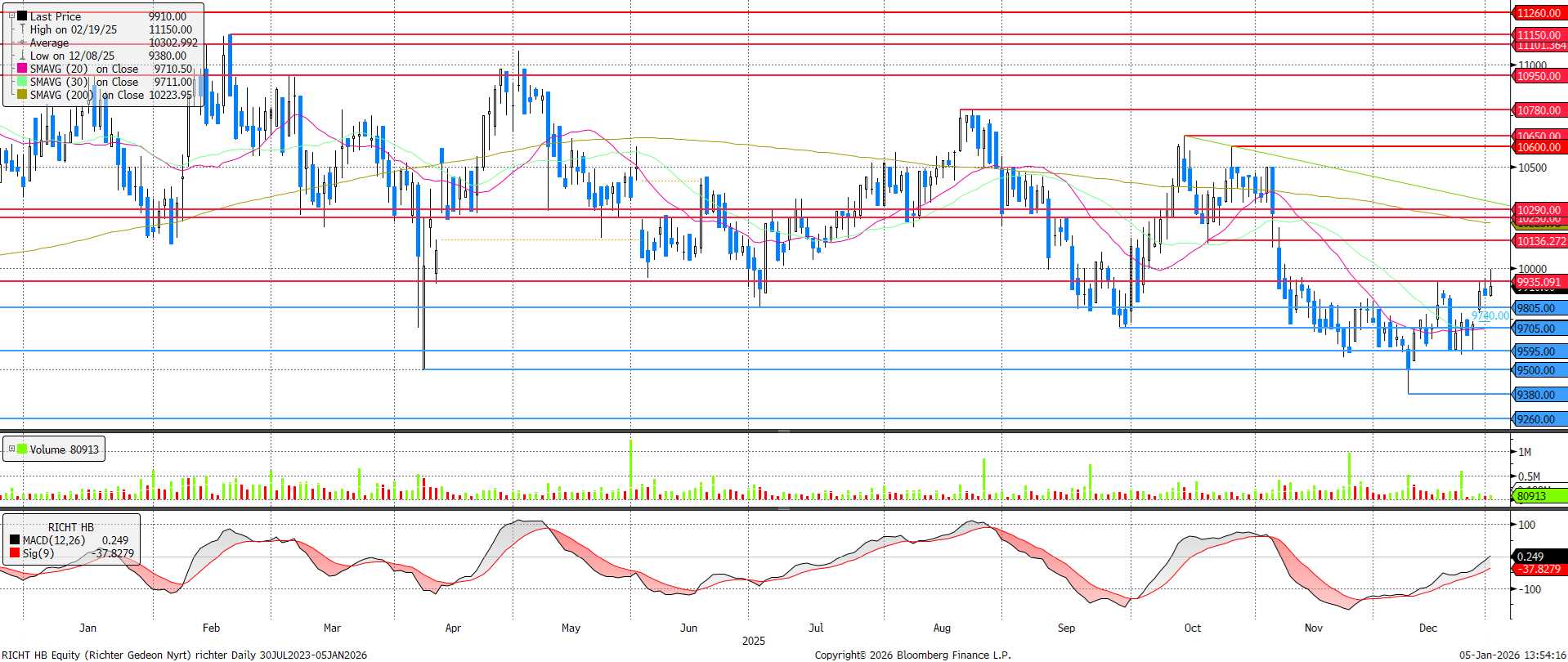This screenshot has width=1568, height=662.
Task: Select the 11260.00 red price label
Action: pos(1538,13)
